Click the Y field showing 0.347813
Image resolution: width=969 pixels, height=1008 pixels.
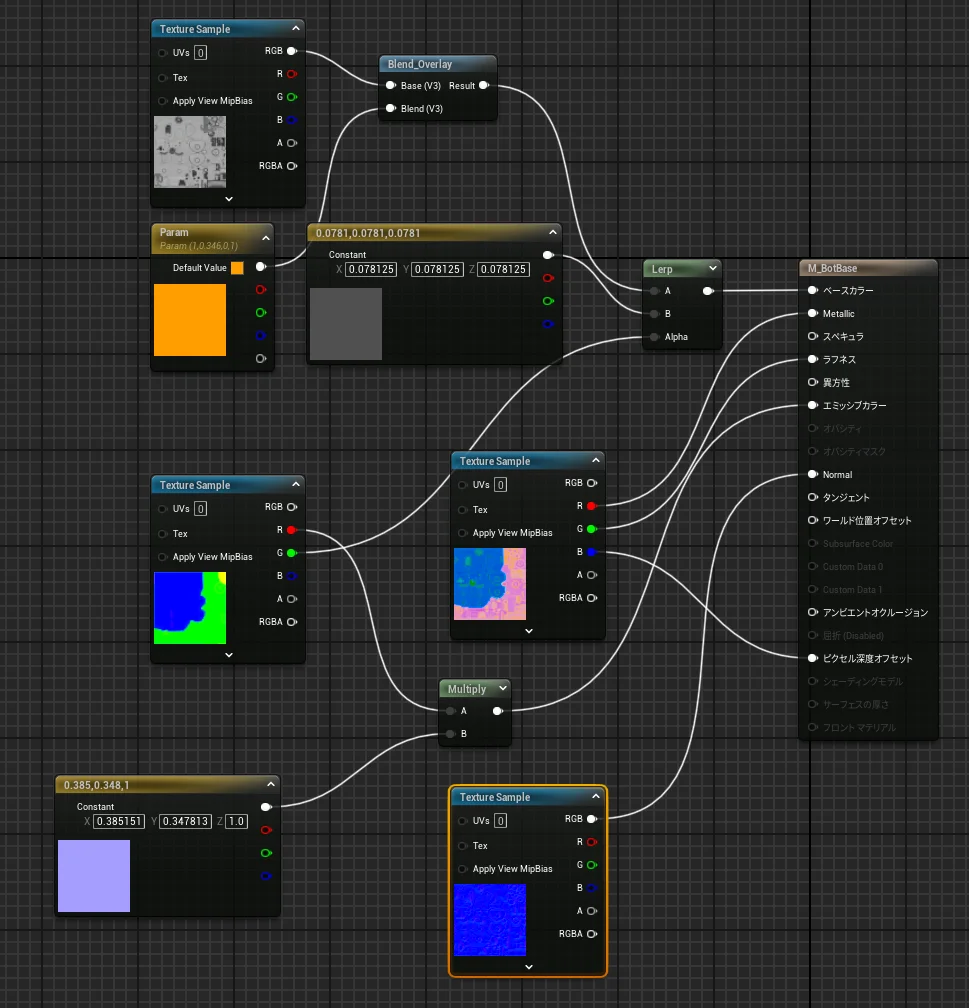click(187, 822)
